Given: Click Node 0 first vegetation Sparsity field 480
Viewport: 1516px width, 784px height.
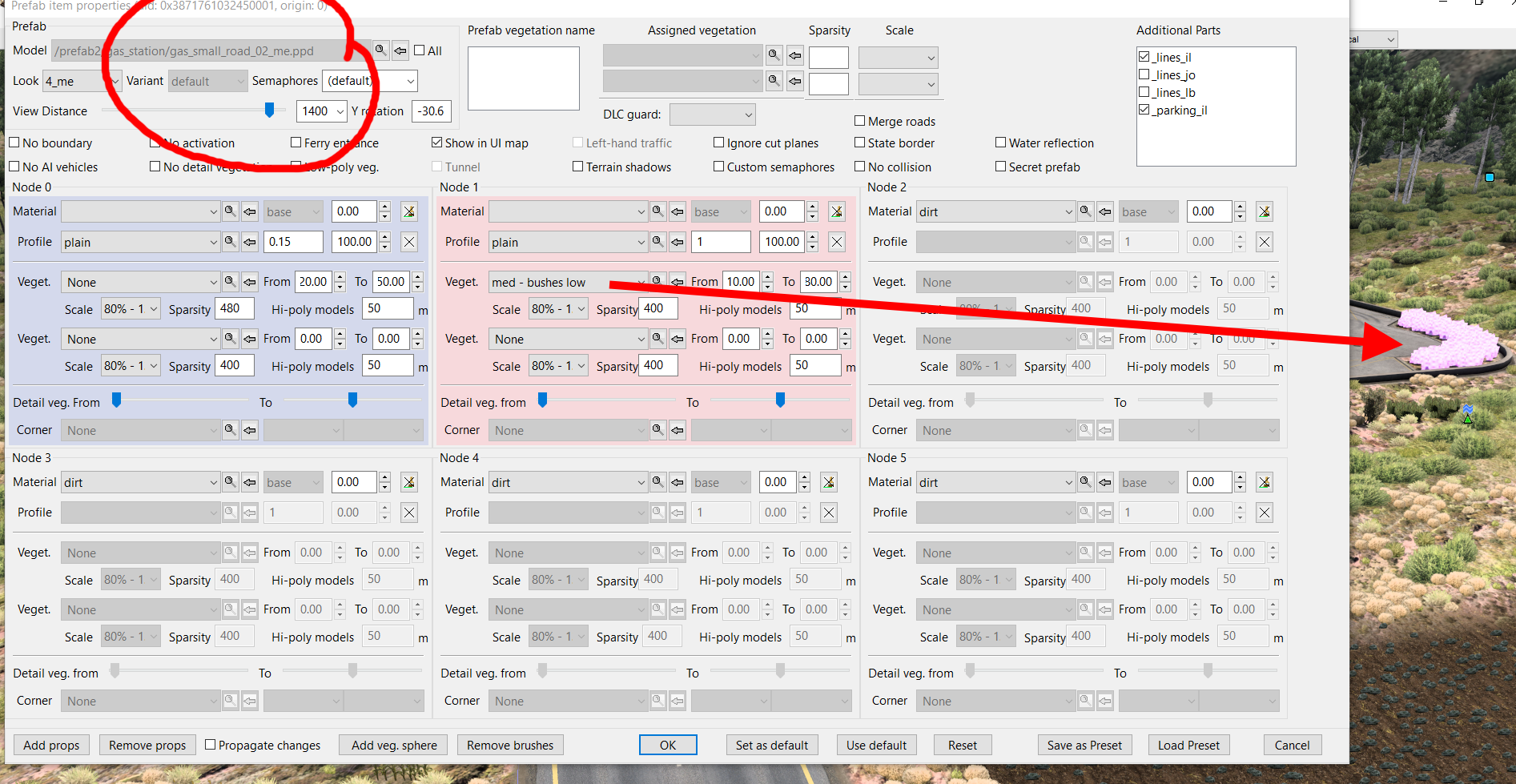Looking at the screenshot, I should point(235,308).
